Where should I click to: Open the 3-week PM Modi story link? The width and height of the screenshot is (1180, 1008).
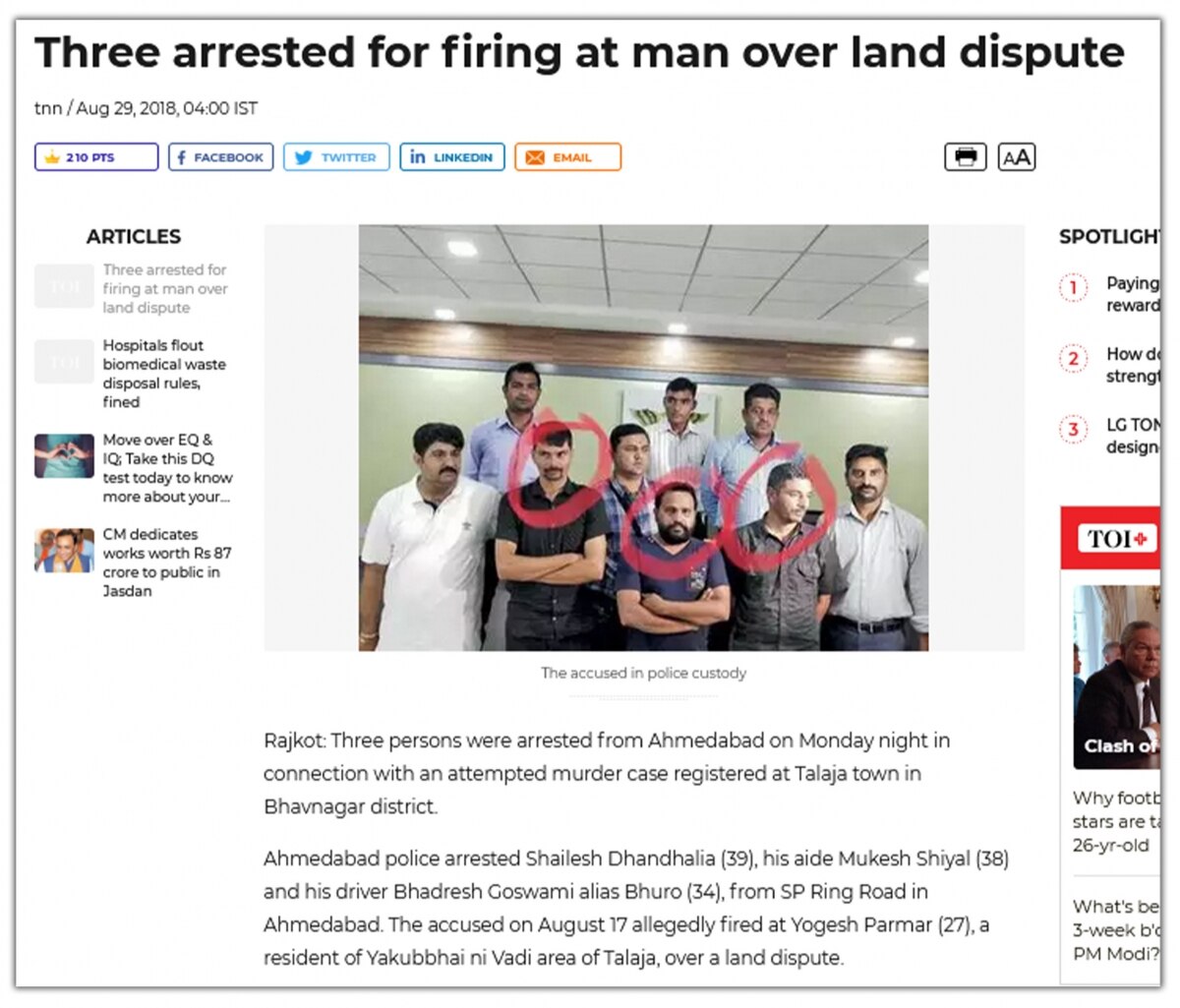[1117, 929]
